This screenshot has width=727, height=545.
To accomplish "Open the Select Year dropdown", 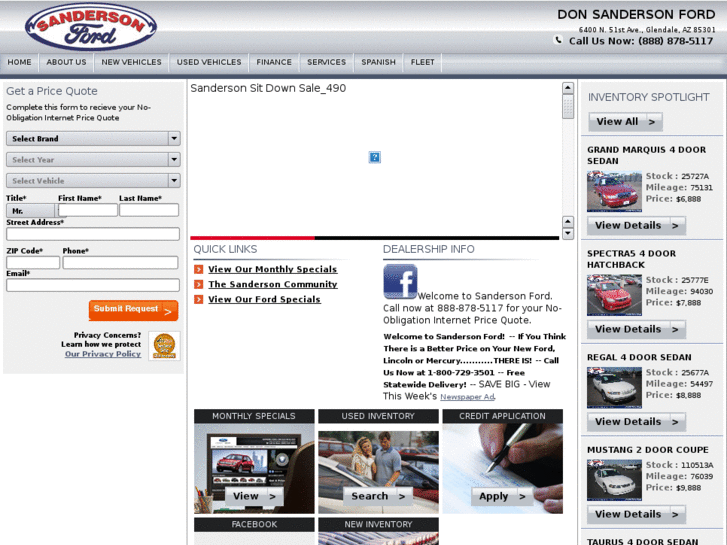I will (x=93, y=160).
